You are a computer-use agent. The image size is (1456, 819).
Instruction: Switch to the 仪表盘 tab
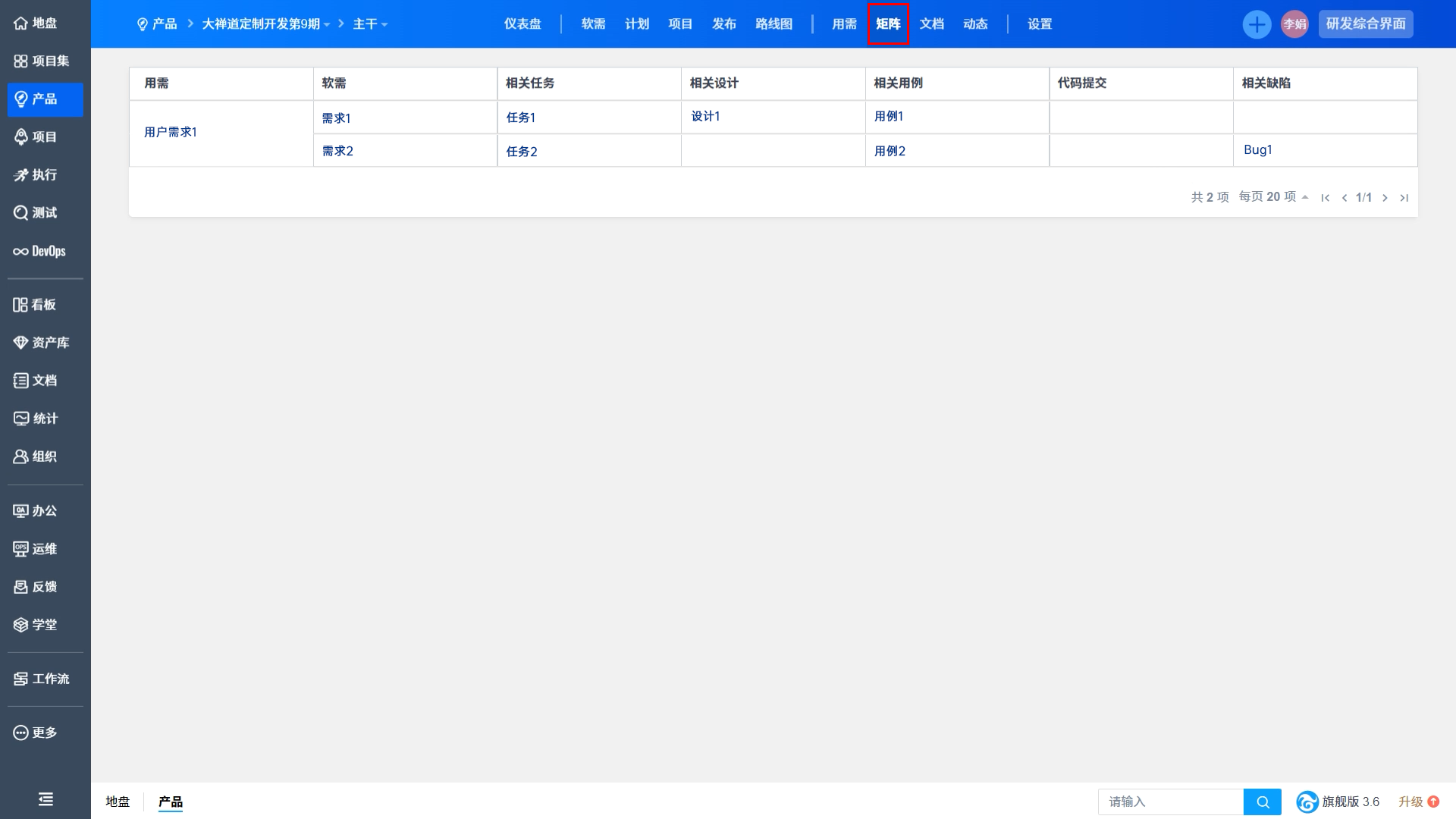pyautogui.click(x=522, y=24)
